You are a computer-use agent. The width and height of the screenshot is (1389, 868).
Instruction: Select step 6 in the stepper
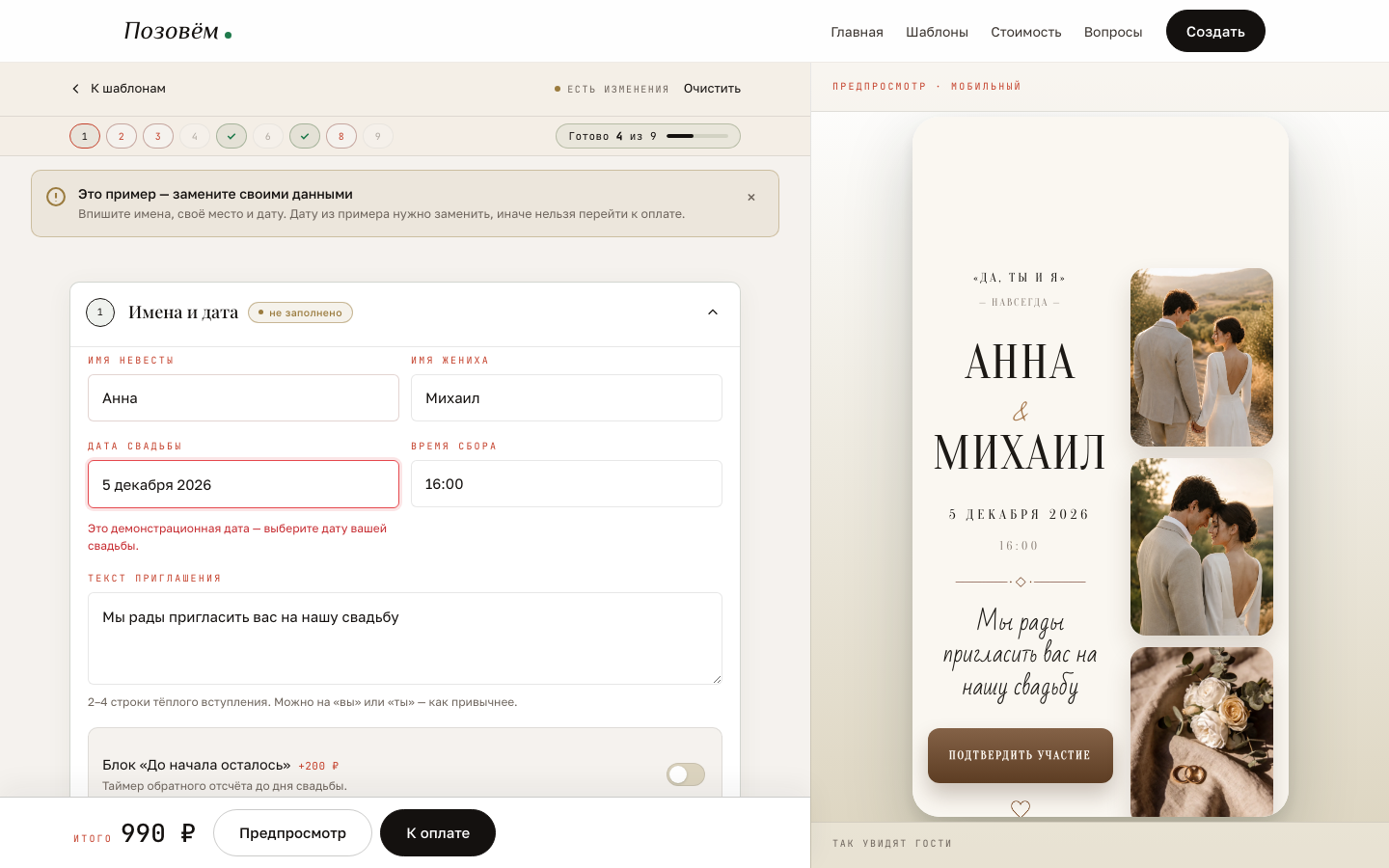coord(268,136)
